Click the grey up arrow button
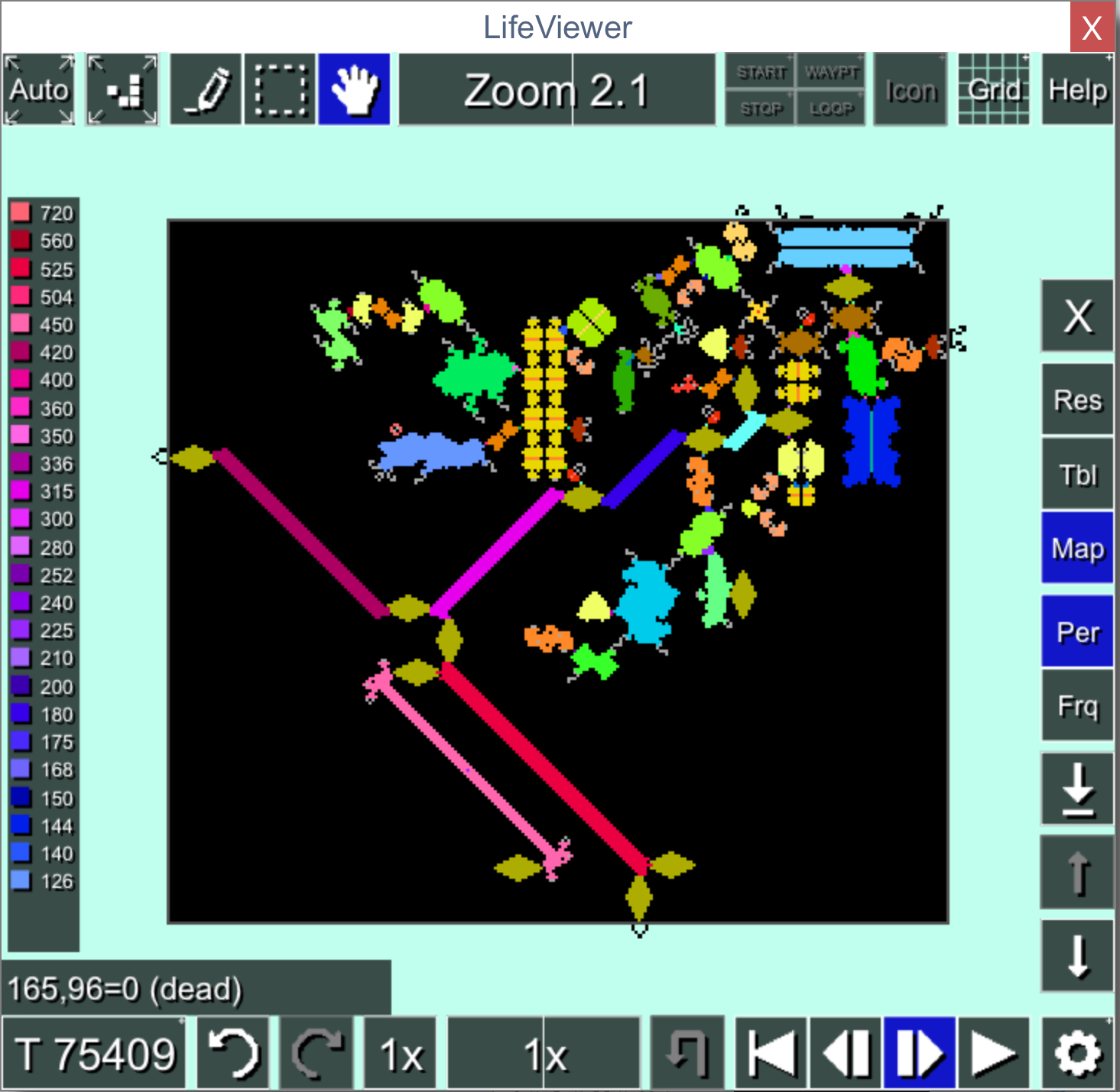This screenshot has width=1120, height=1092. tap(1078, 872)
